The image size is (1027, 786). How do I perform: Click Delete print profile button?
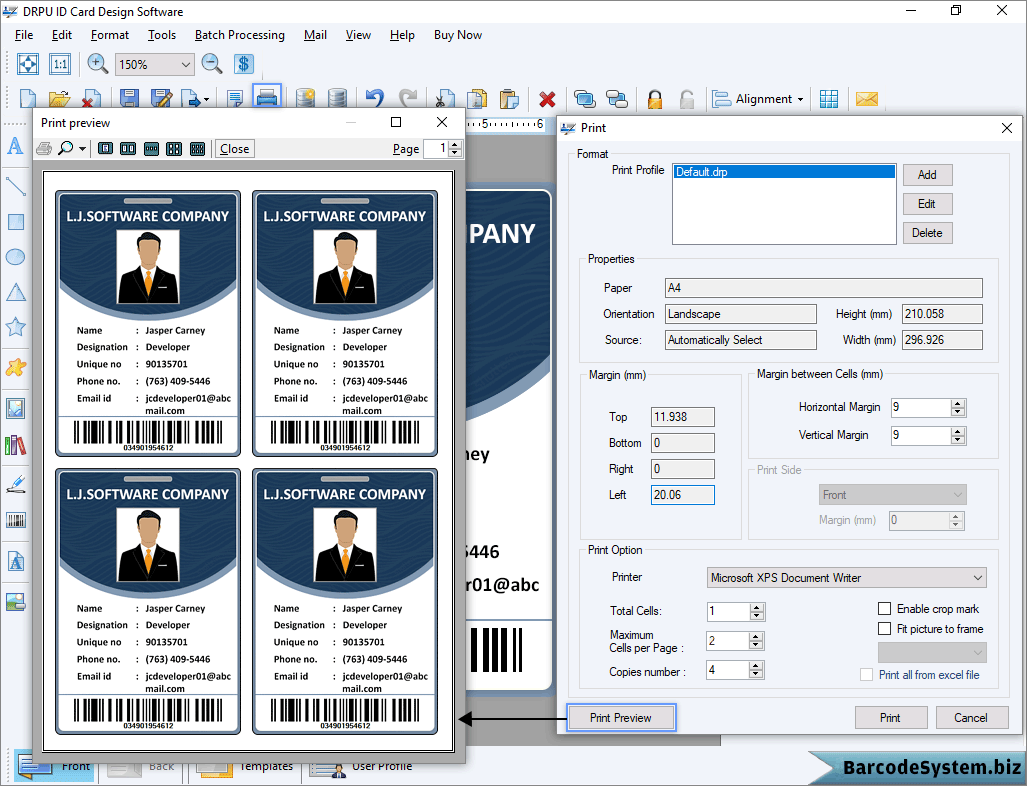click(x=927, y=233)
